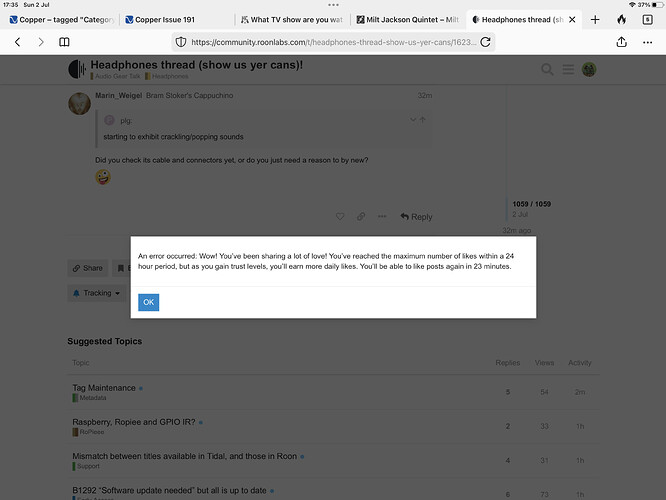This screenshot has height=500, width=666.
Task: Open a new tab with the plus icon
Action: click(x=595, y=19)
